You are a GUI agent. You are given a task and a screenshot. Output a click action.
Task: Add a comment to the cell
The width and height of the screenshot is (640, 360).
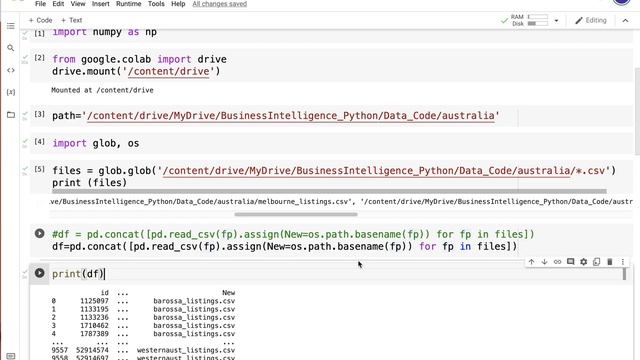[570, 262]
